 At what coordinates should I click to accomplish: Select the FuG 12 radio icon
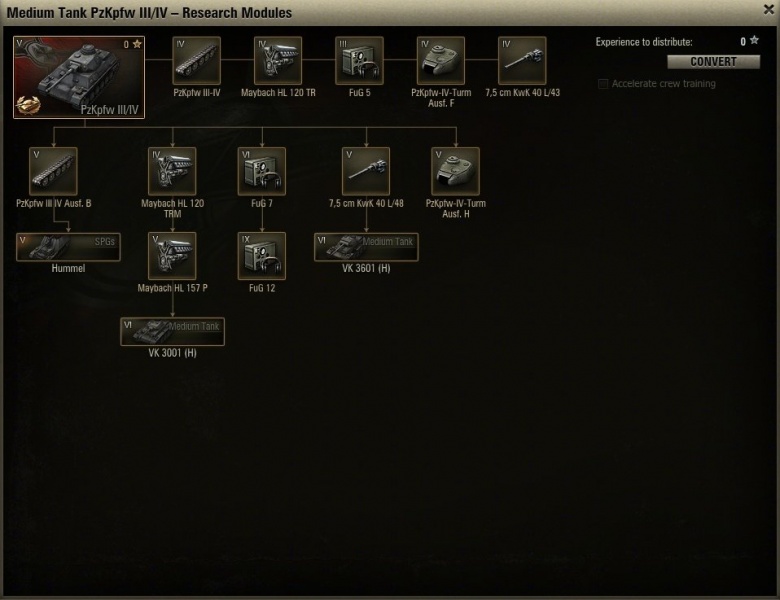coord(262,256)
